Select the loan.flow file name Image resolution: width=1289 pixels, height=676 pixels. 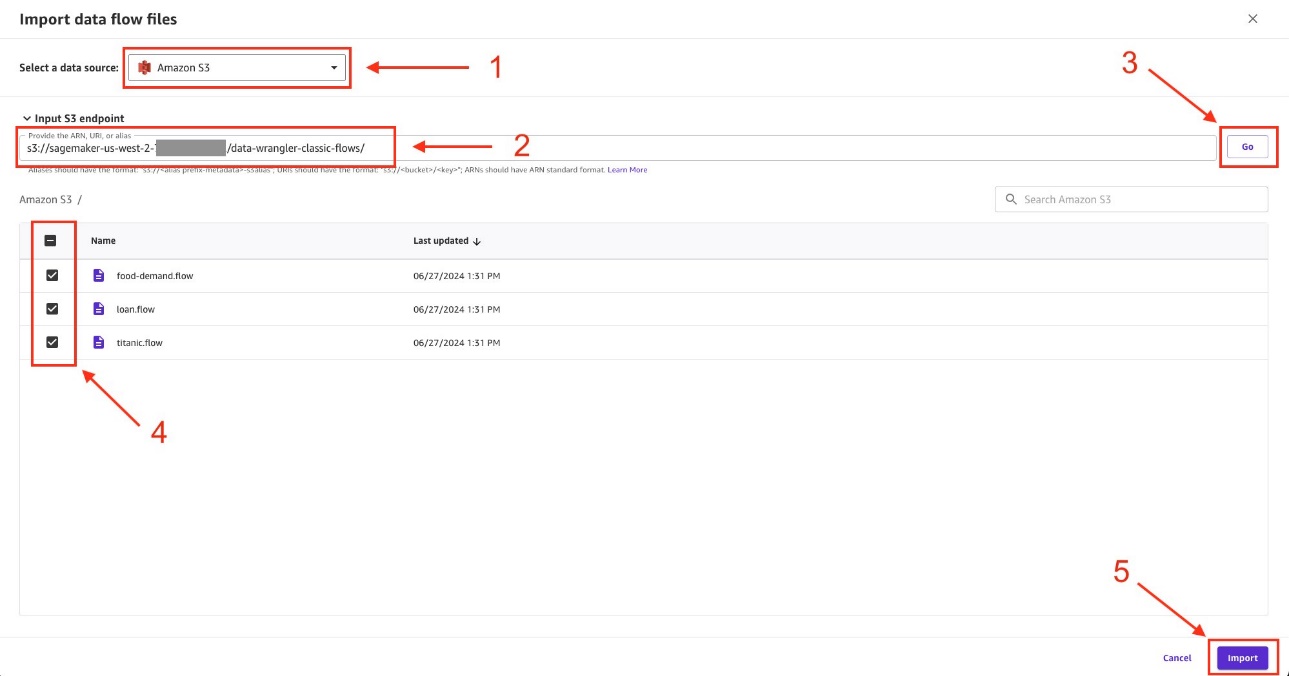click(x=136, y=309)
